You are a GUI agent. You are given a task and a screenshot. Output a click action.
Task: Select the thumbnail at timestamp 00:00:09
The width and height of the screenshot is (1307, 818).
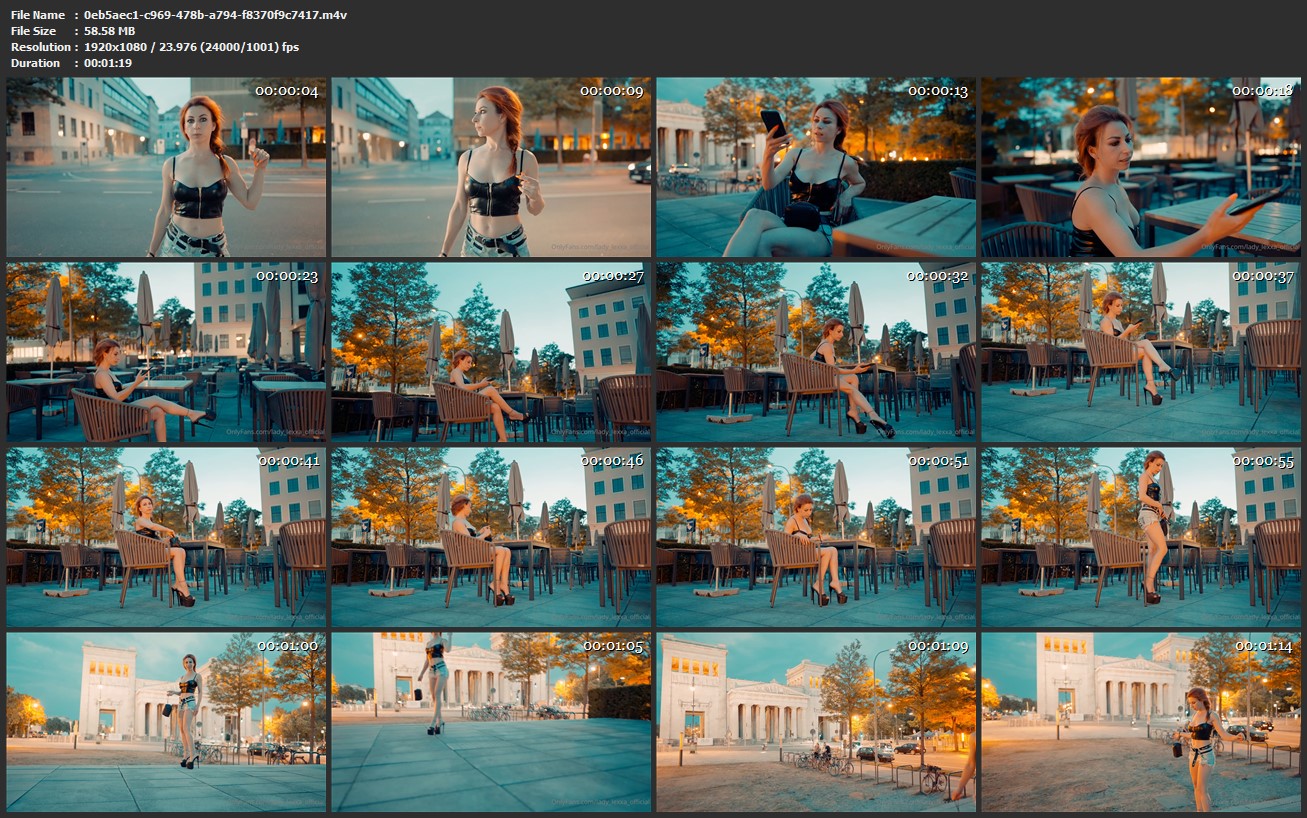coord(491,167)
